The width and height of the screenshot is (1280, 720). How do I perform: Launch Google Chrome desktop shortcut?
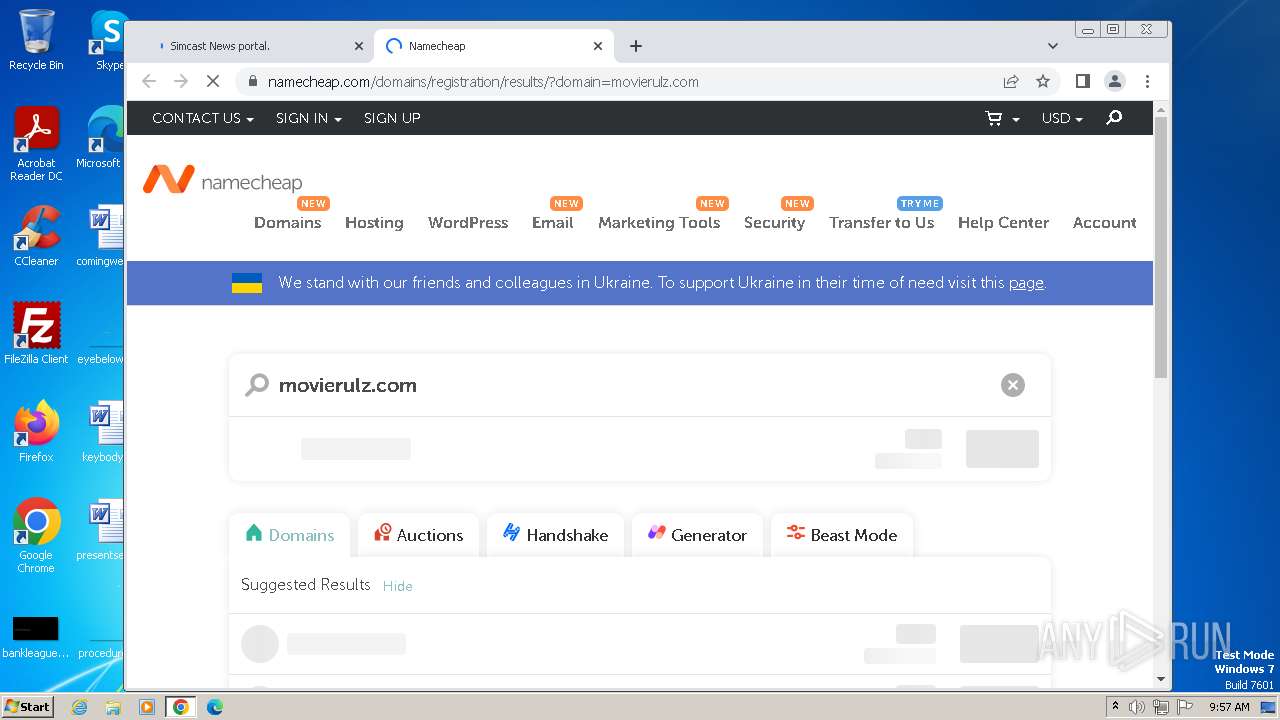(36, 536)
